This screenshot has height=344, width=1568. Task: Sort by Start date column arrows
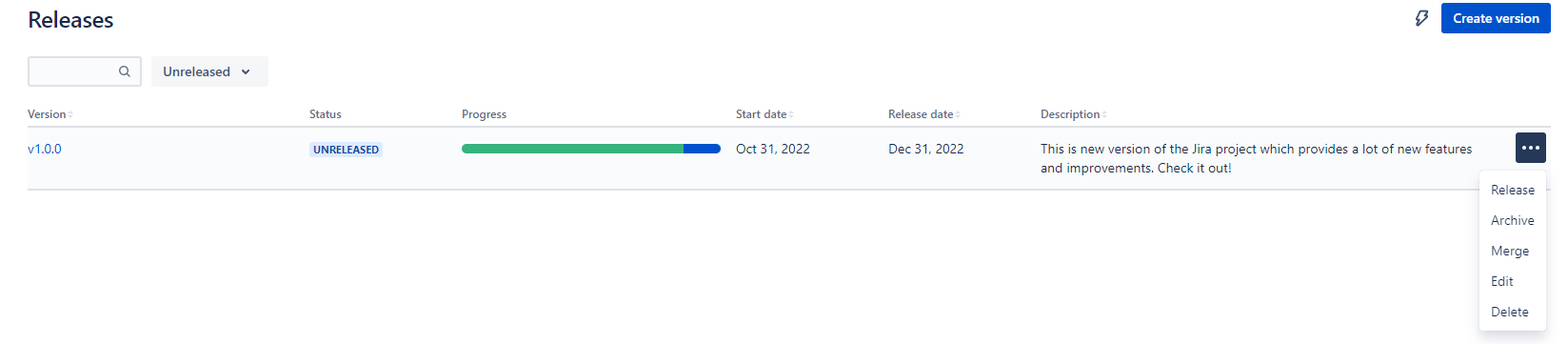[x=791, y=114]
